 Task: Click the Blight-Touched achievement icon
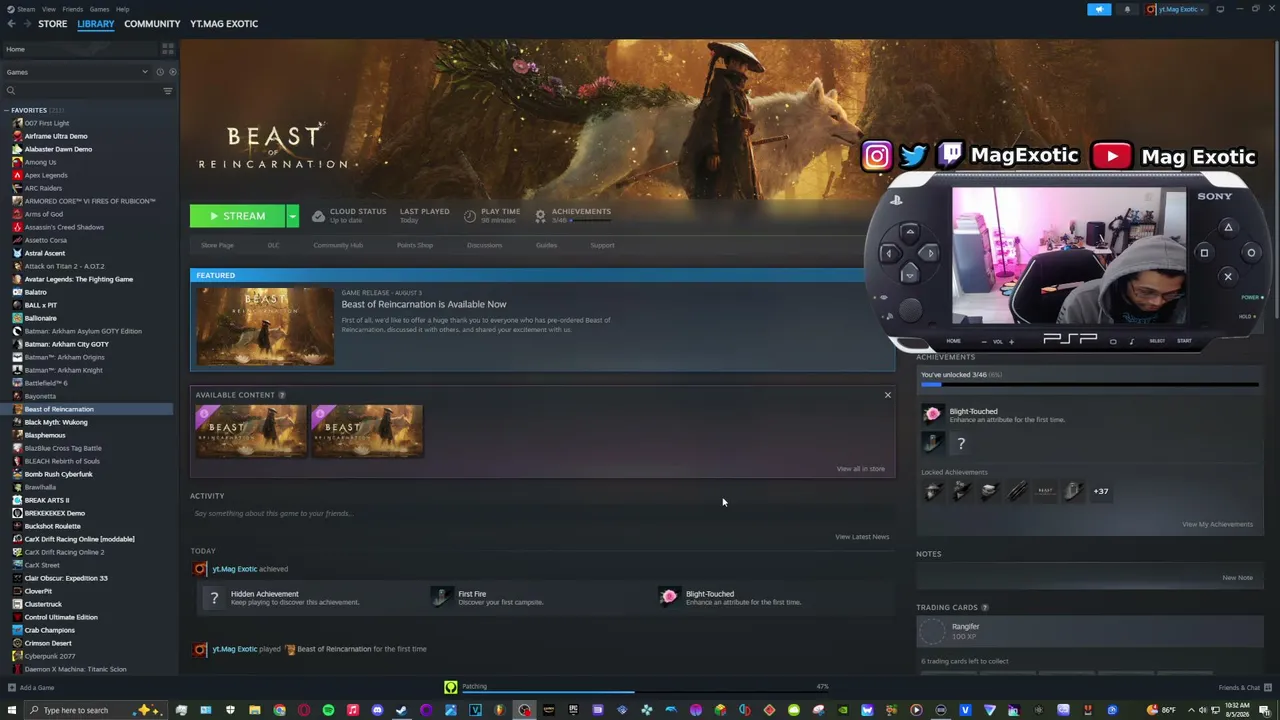[932, 415]
